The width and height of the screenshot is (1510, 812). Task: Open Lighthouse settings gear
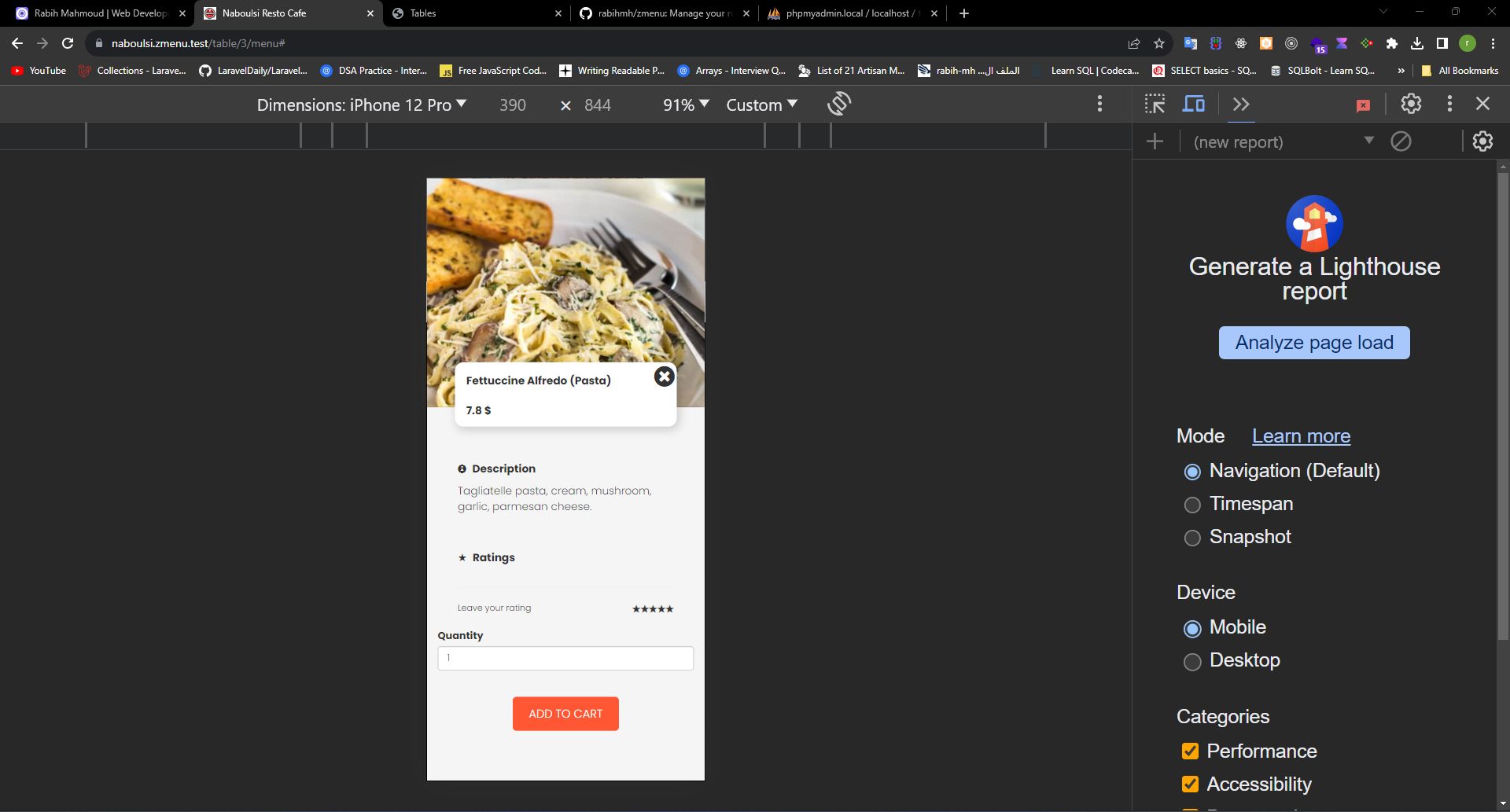point(1482,141)
